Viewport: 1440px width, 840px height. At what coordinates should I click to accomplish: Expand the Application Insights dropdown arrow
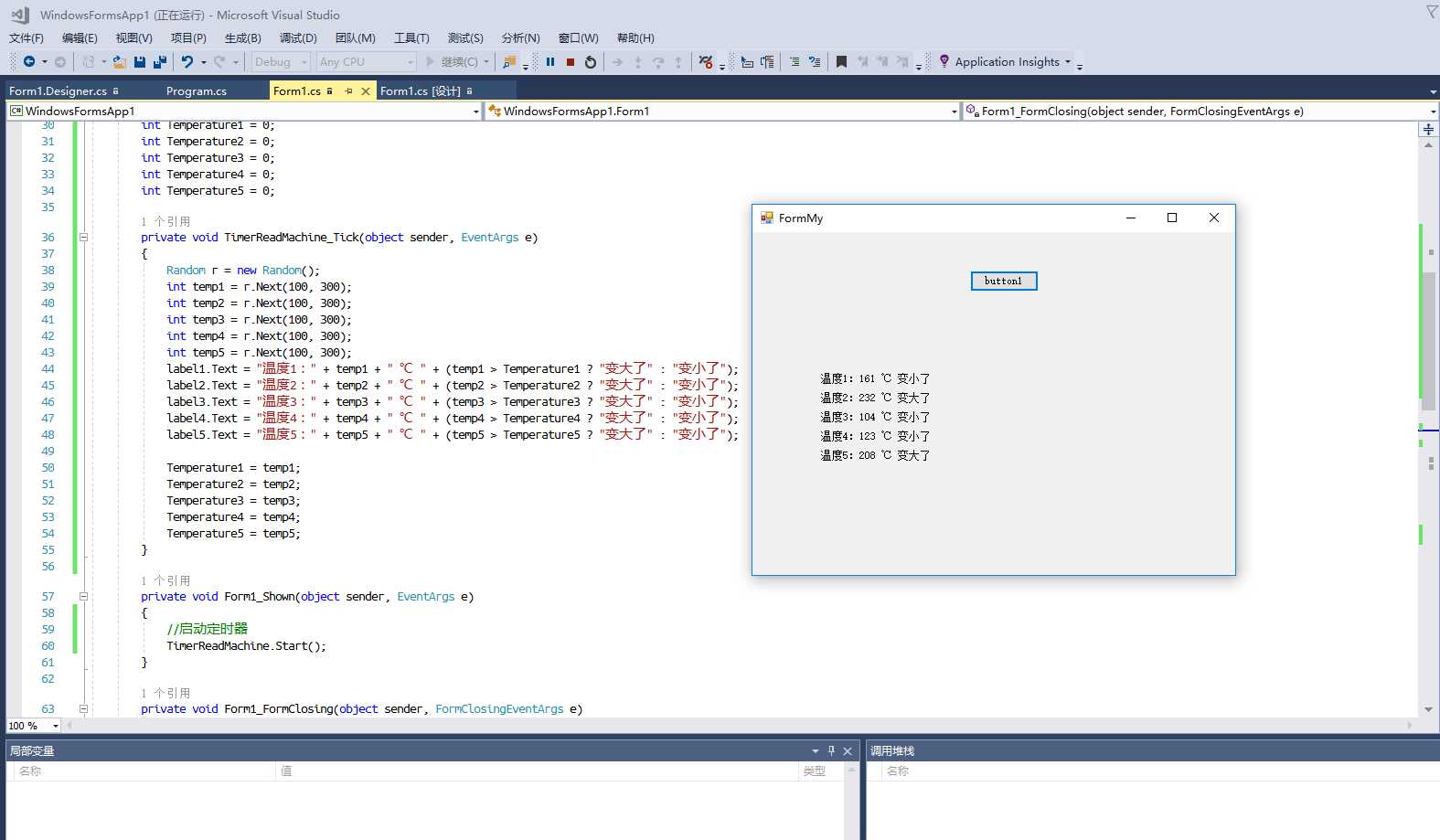[1068, 62]
